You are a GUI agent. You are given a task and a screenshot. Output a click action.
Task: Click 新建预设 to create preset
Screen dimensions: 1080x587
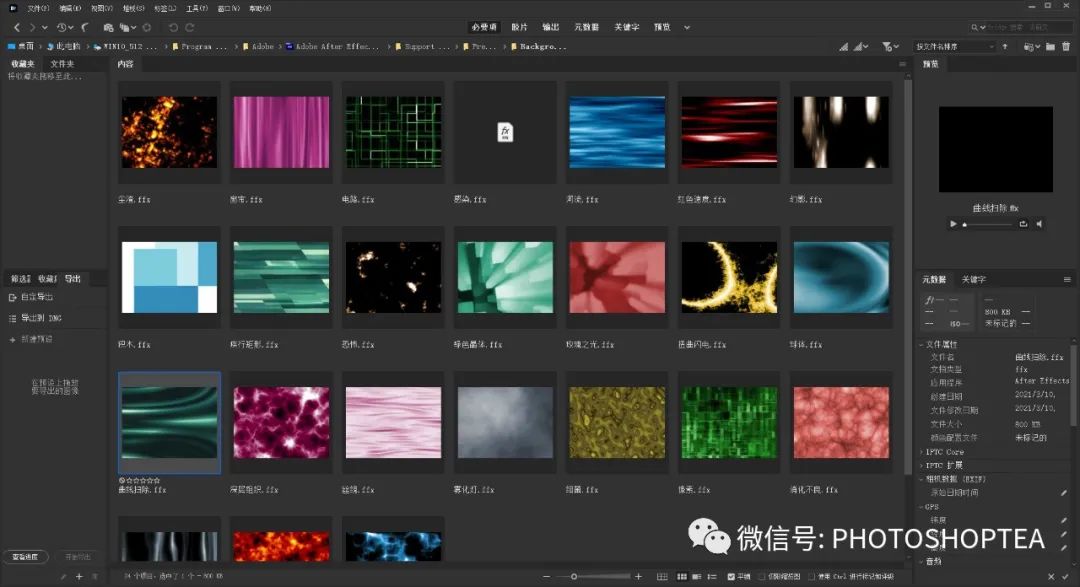(31, 340)
